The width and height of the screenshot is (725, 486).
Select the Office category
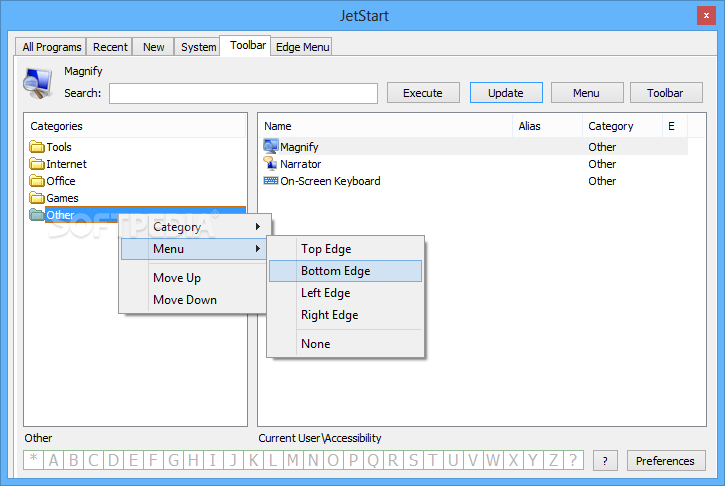(x=61, y=181)
